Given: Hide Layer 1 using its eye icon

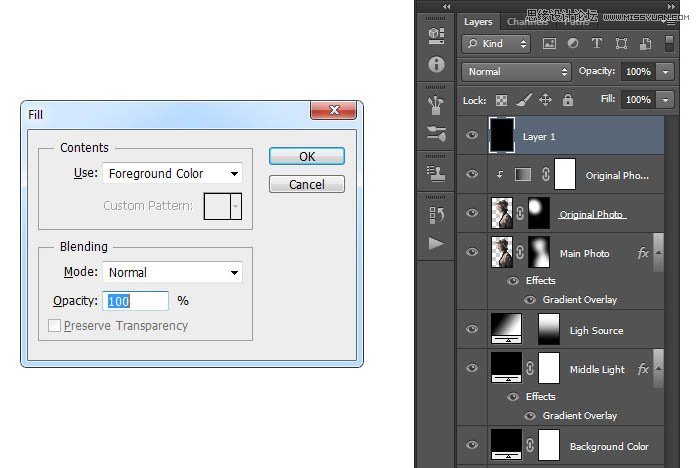Looking at the screenshot, I should tap(473, 136).
